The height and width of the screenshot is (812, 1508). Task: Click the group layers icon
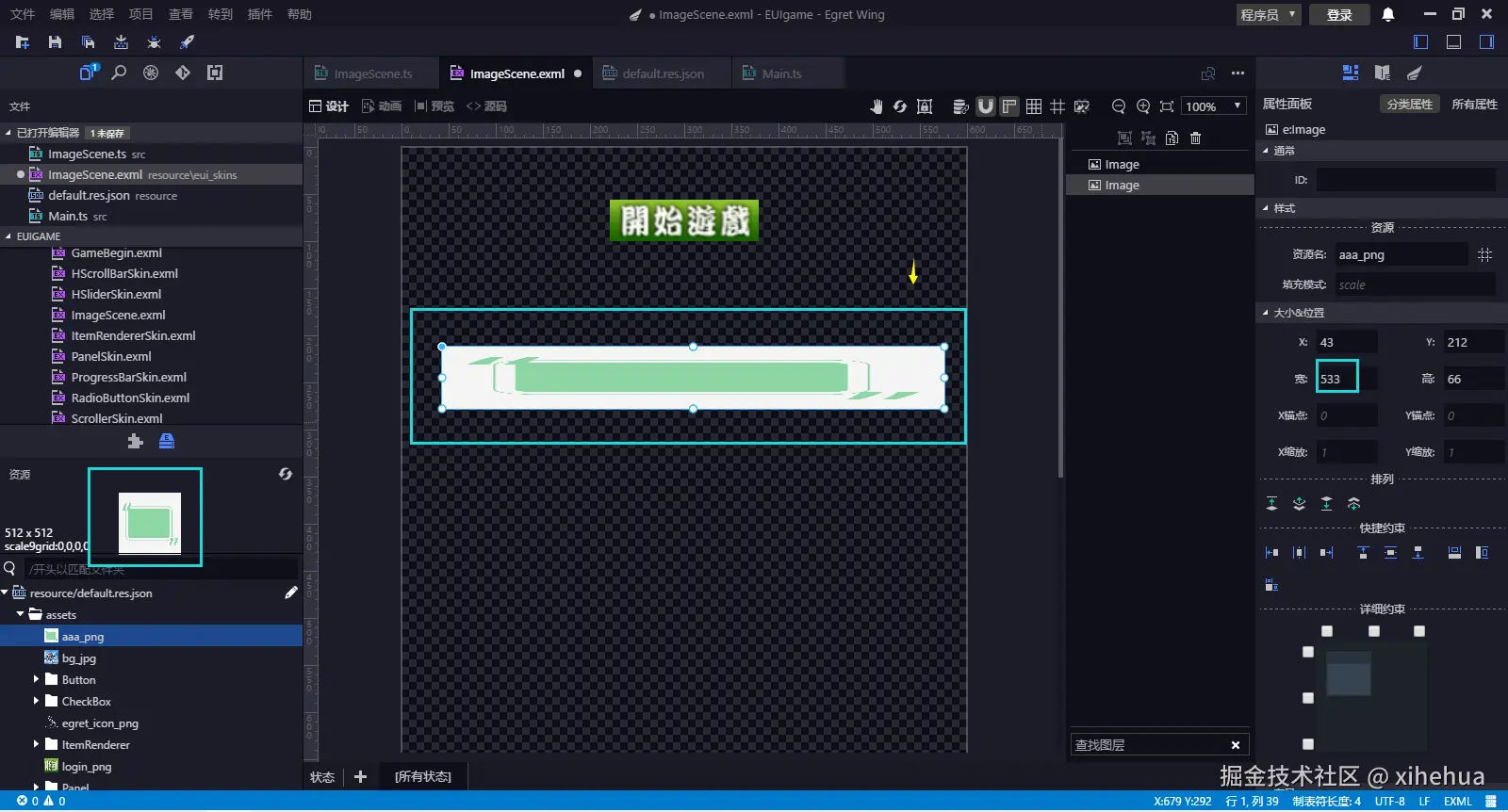click(x=1124, y=138)
